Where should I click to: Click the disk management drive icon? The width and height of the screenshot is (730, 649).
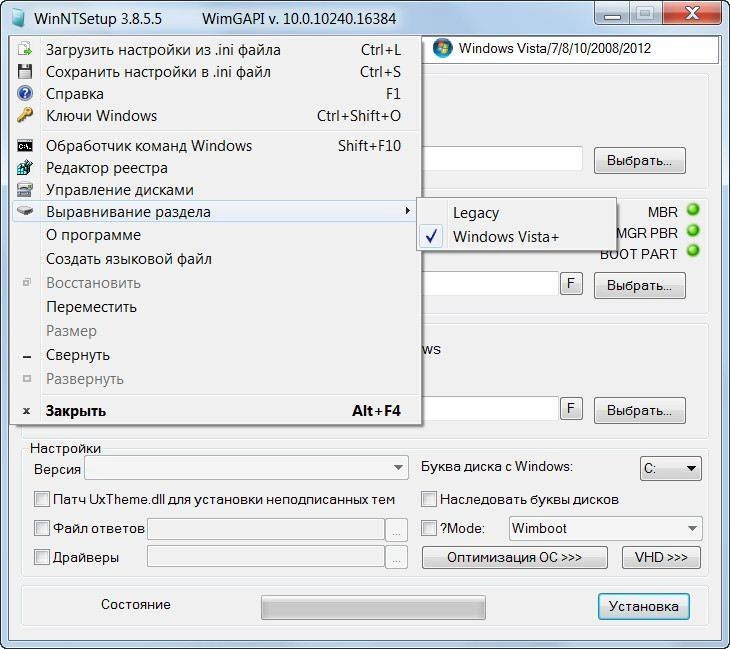[25, 189]
